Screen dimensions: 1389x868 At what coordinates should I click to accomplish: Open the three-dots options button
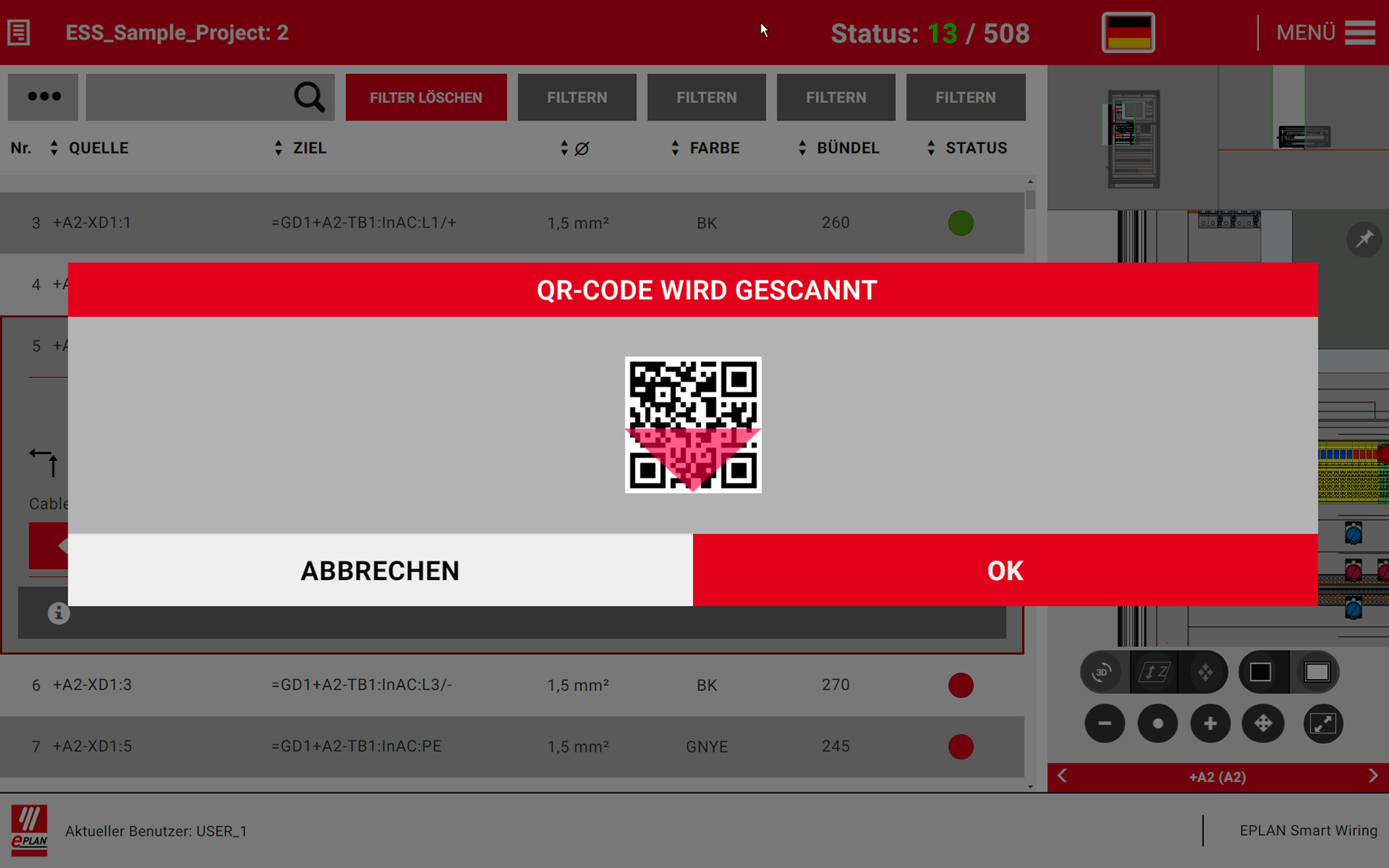tap(43, 97)
